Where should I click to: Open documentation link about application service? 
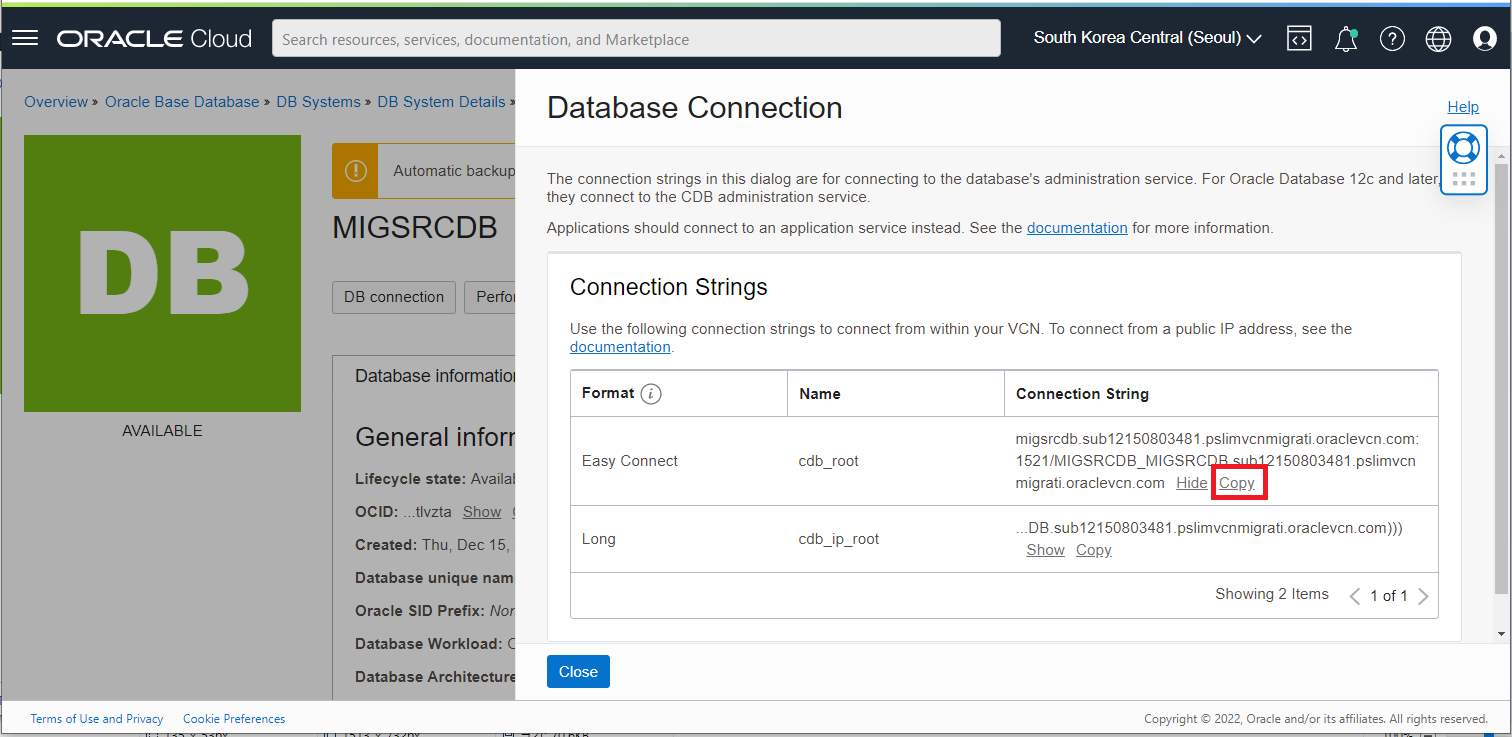tap(1077, 228)
